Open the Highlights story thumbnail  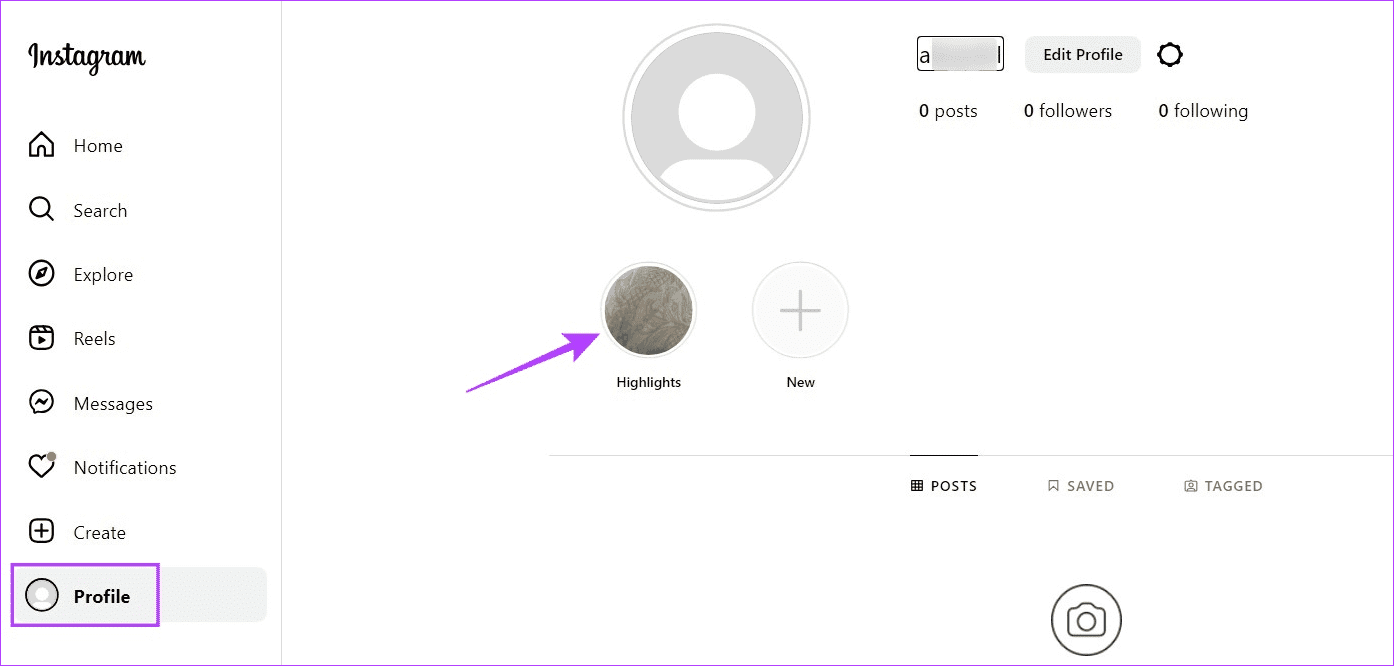click(648, 310)
